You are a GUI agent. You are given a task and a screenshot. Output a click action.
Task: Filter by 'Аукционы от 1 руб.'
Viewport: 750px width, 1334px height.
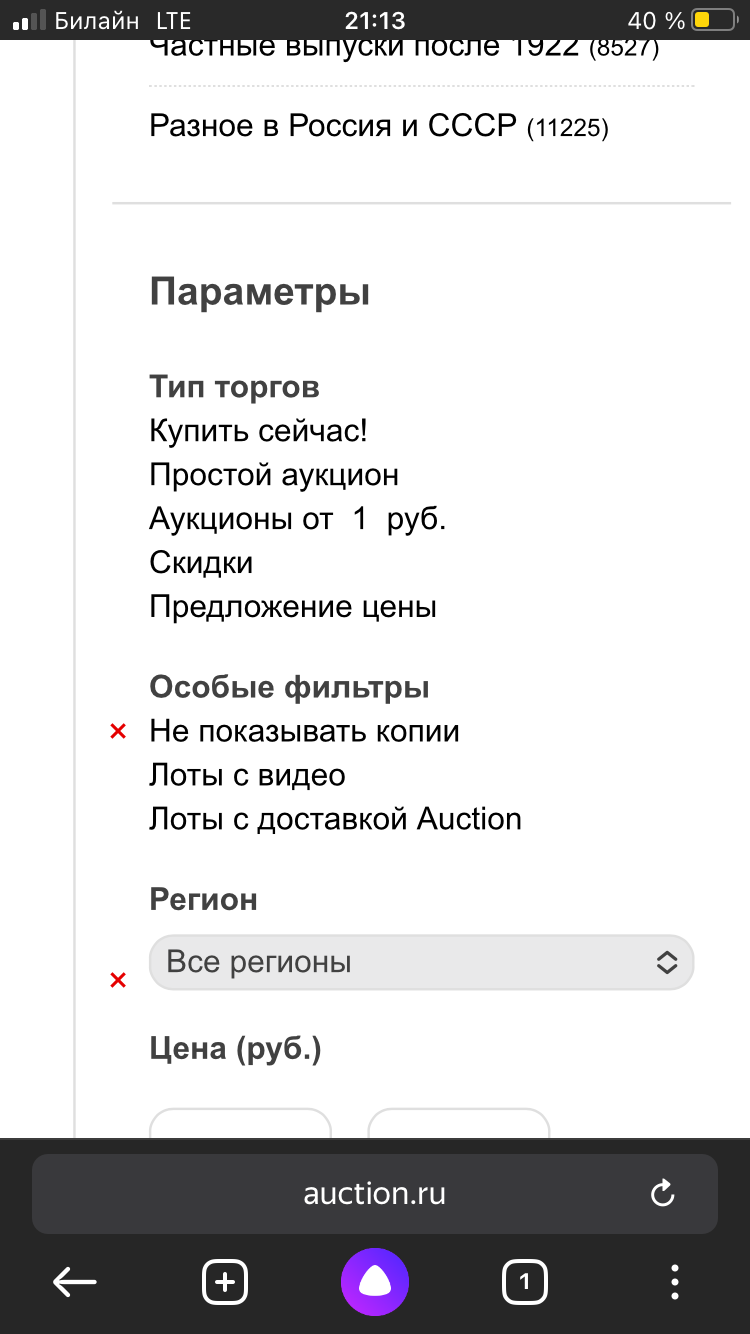tap(297, 519)
